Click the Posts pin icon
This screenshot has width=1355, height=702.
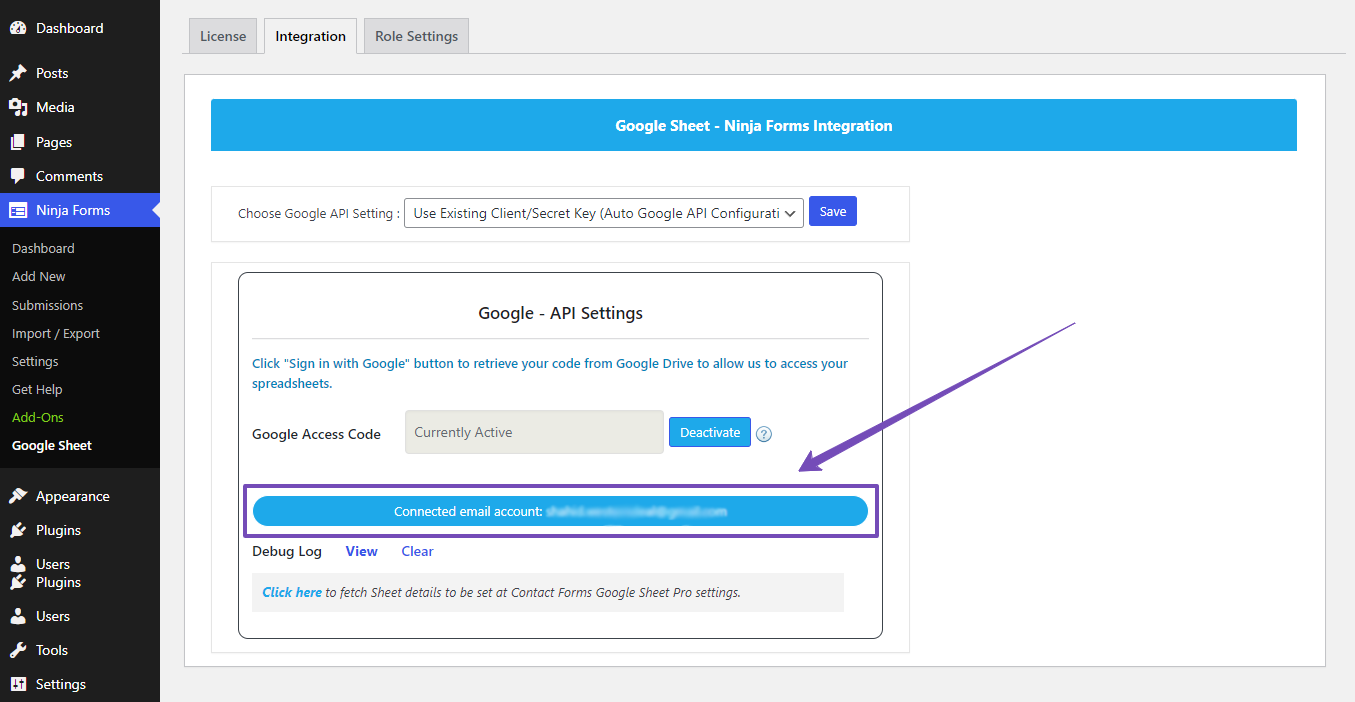click(18, 73)
